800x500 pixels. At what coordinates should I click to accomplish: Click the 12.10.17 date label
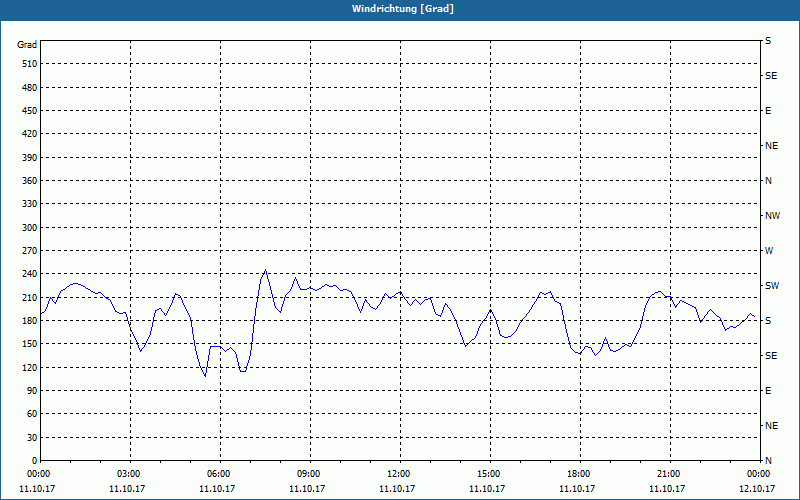coord(757,488)
